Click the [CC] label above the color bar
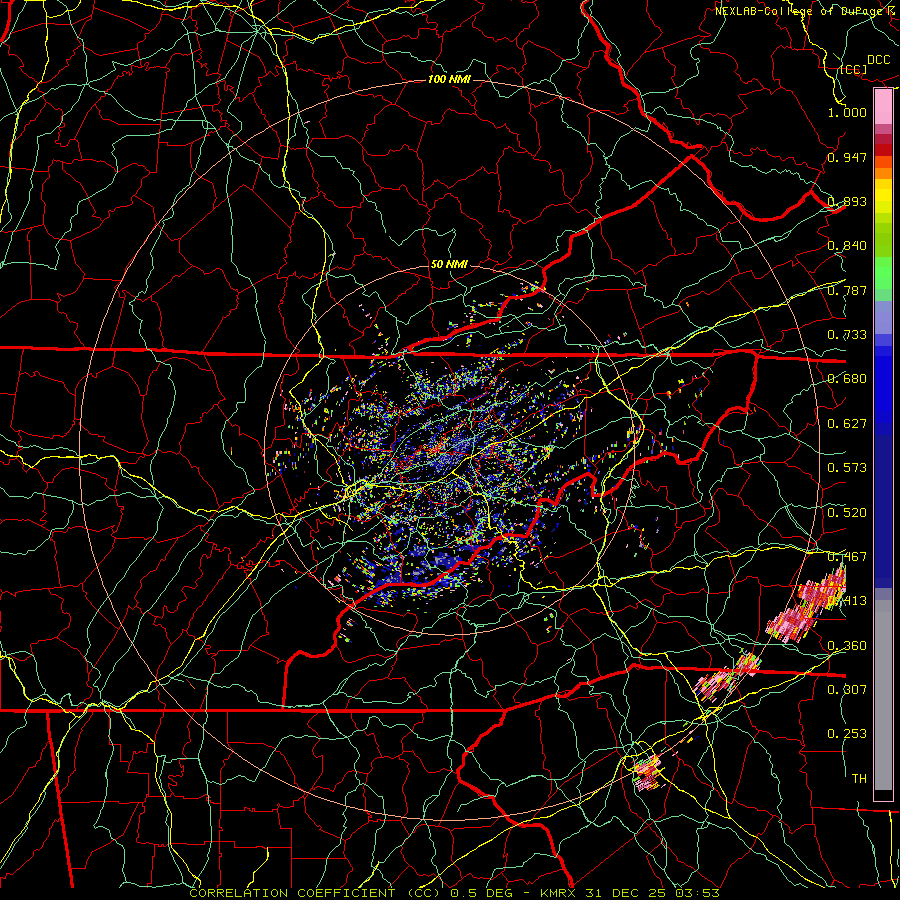Viewport: 900px width, 900px height. [x=854, y=69]
